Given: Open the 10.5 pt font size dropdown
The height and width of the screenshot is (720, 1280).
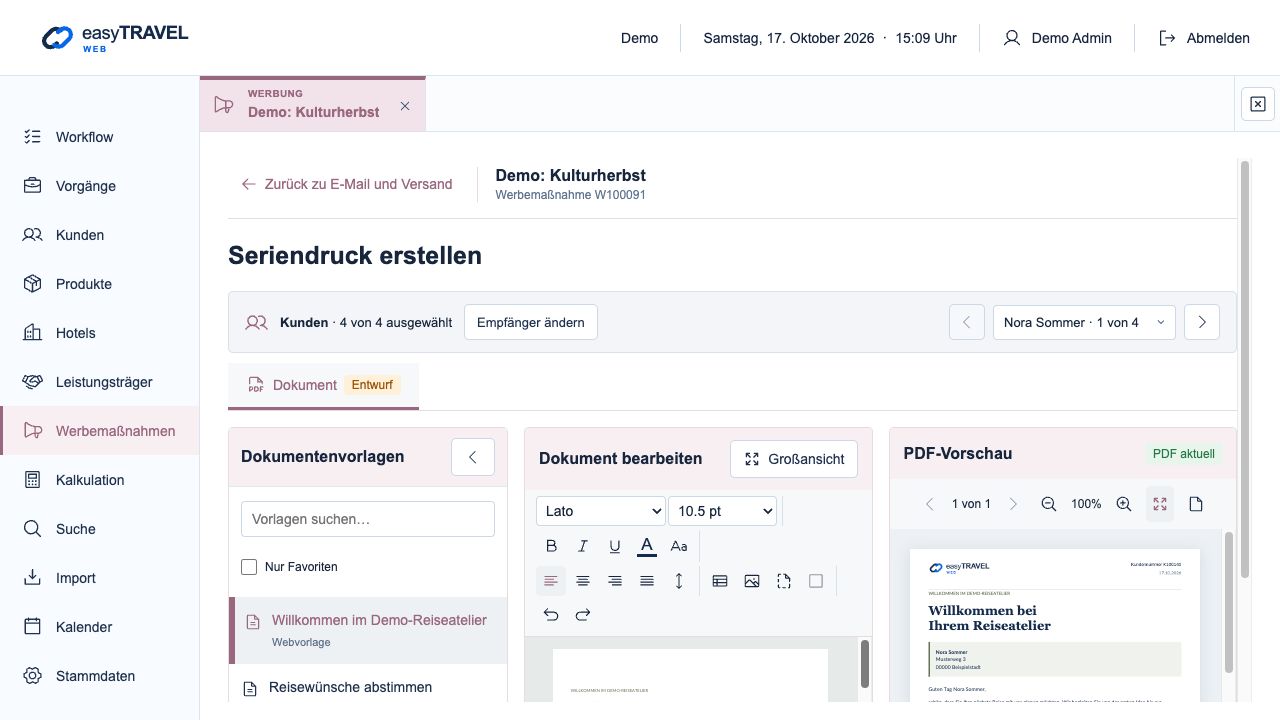Looking at the screenshot, I should click(723, 511).
